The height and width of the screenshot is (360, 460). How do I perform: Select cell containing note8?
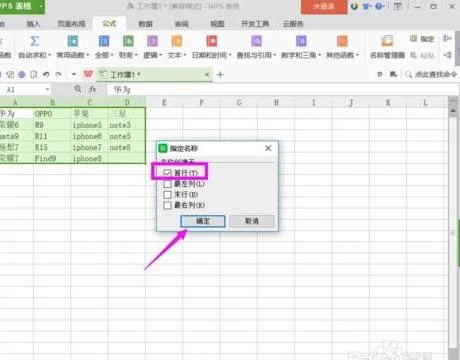(127, 147)
